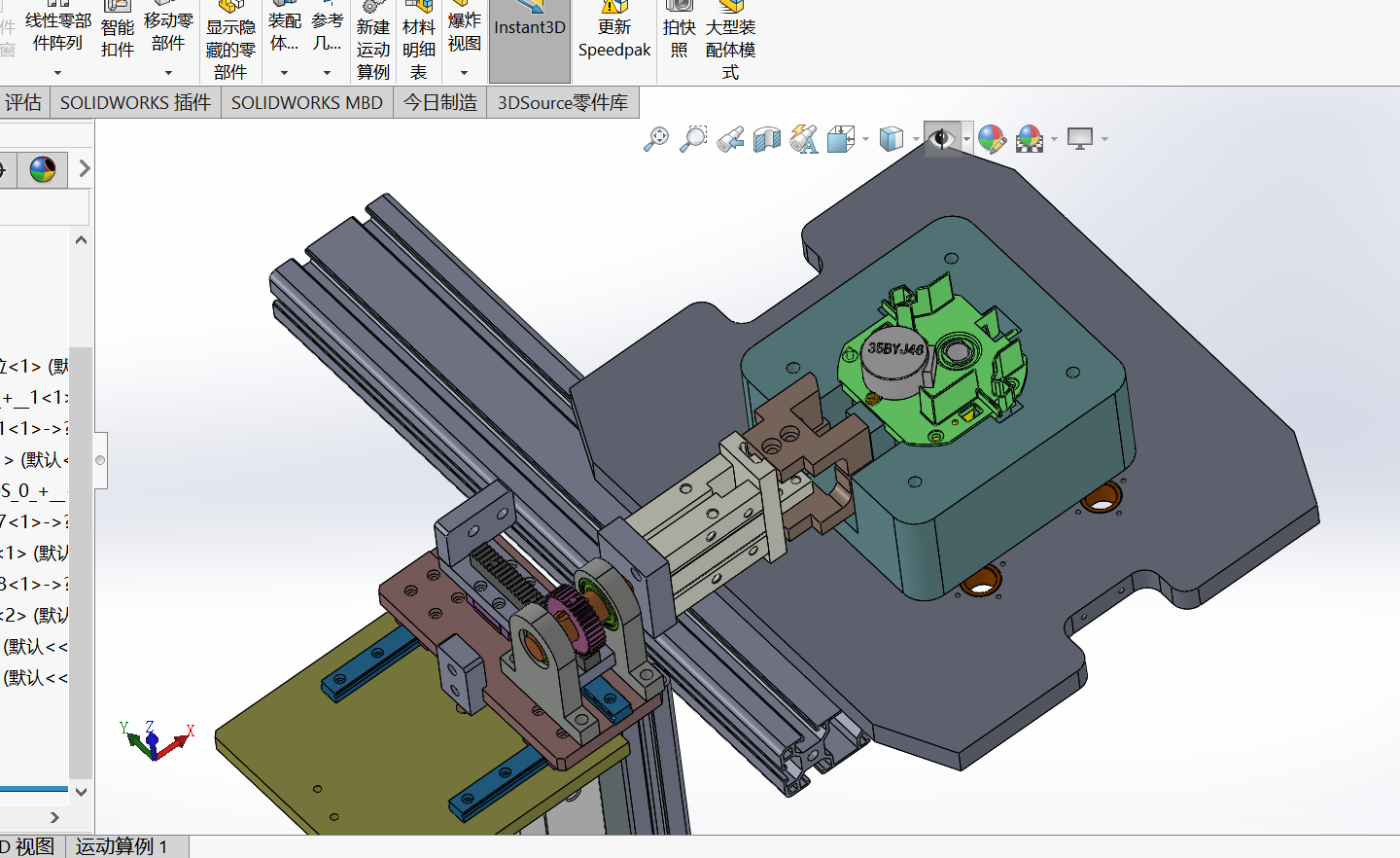
Task: Open 移动零部件 dropdown arrow
Action: [x=168, y=73]
